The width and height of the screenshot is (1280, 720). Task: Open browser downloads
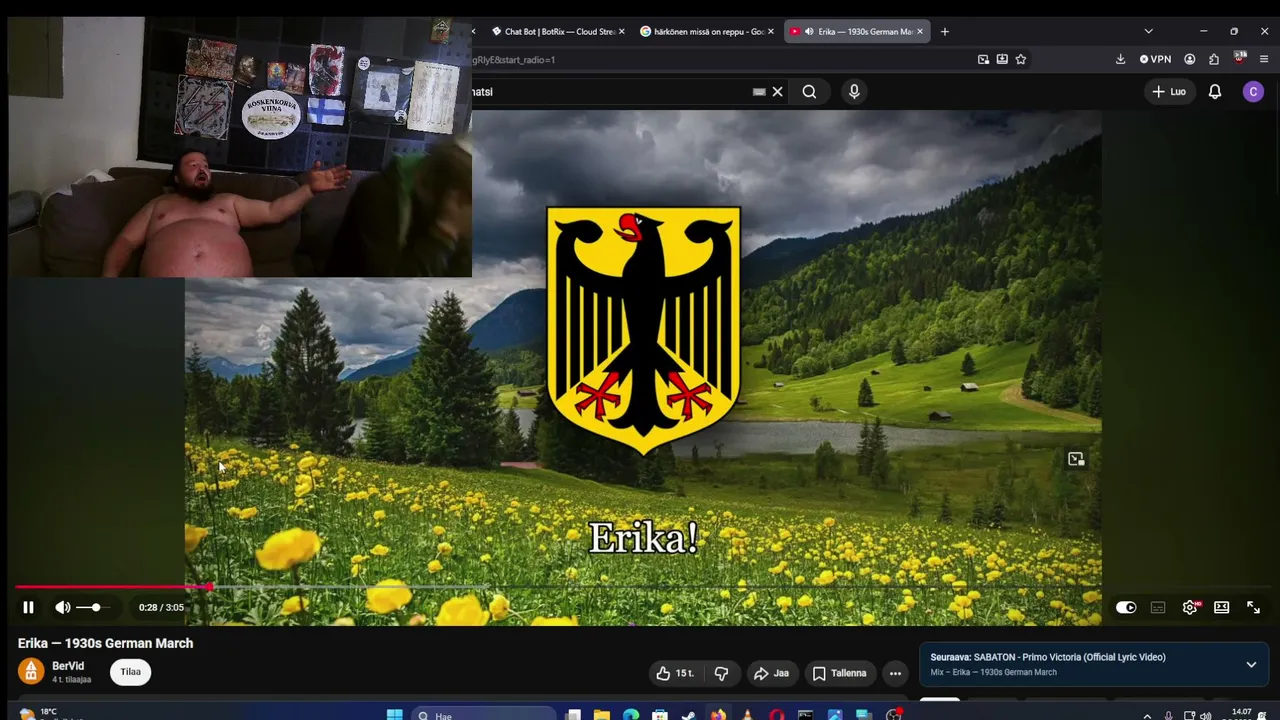(1120, 60)
